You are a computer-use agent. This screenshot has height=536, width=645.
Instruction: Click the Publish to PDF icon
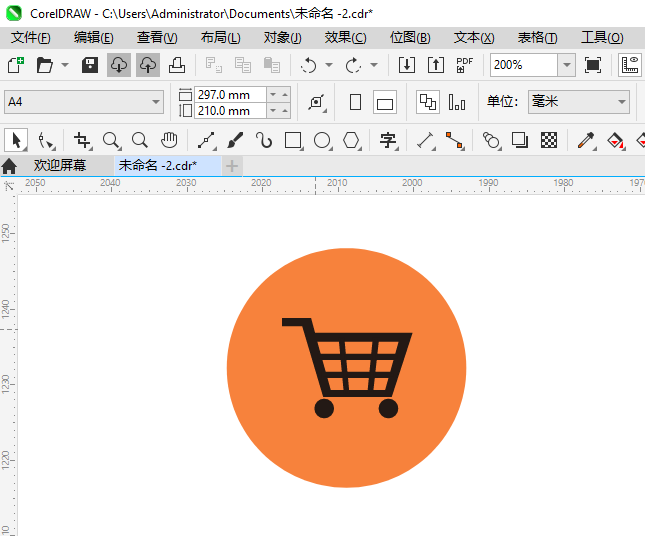coord(465,65)
